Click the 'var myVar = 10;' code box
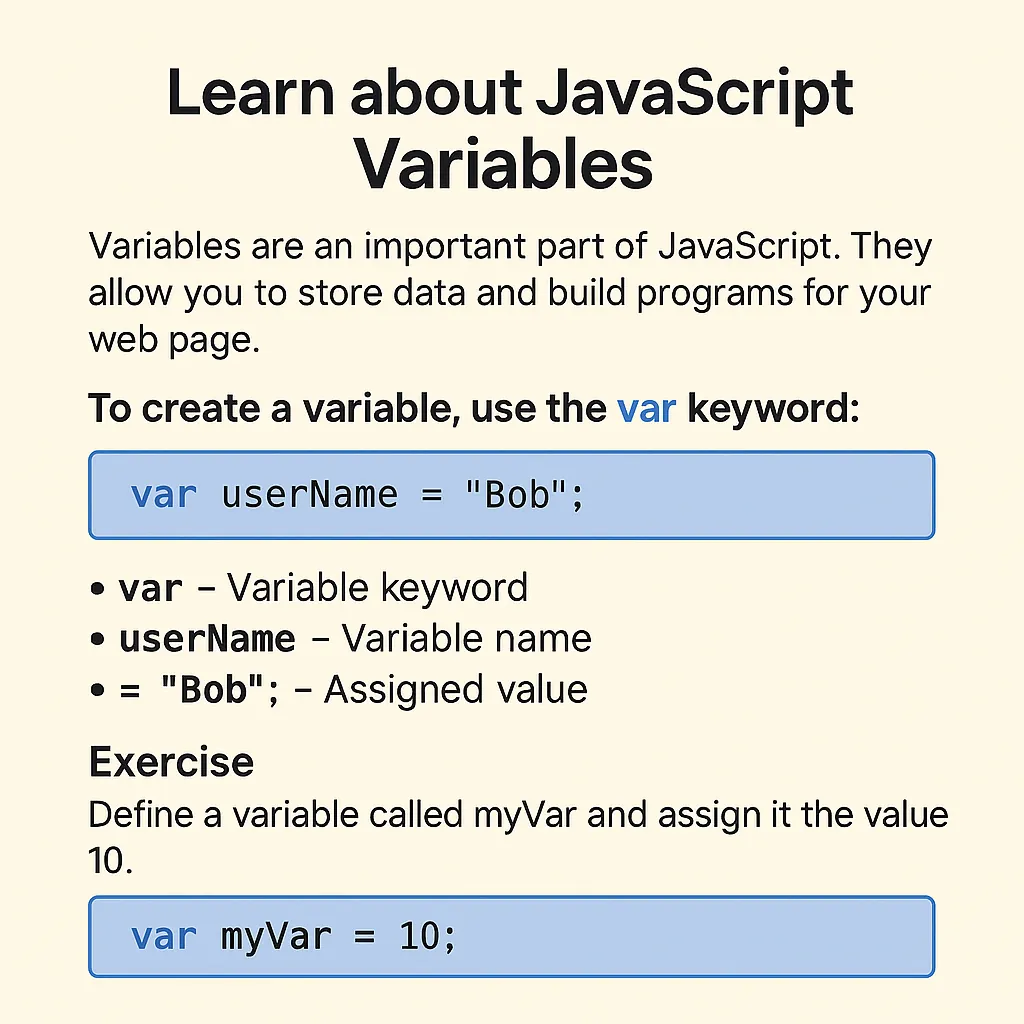Image resolution: width=1024 pixels, height=1024 pixels. (511, 936)
